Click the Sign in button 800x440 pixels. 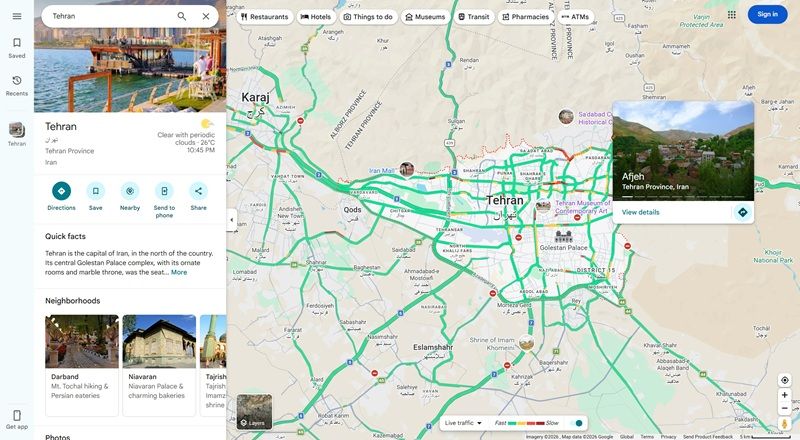tap(767, 14)
